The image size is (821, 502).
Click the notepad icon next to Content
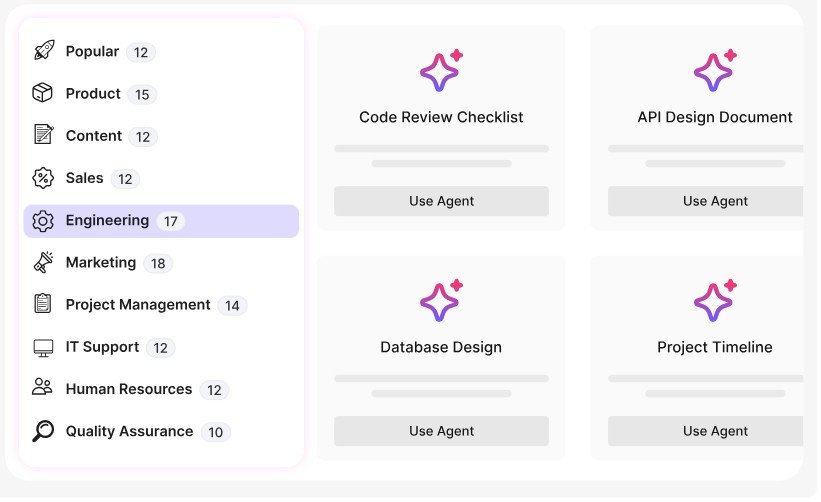(43, 135)
